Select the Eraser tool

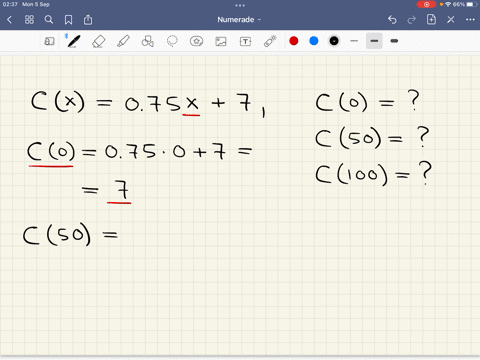tap(99, 42)
